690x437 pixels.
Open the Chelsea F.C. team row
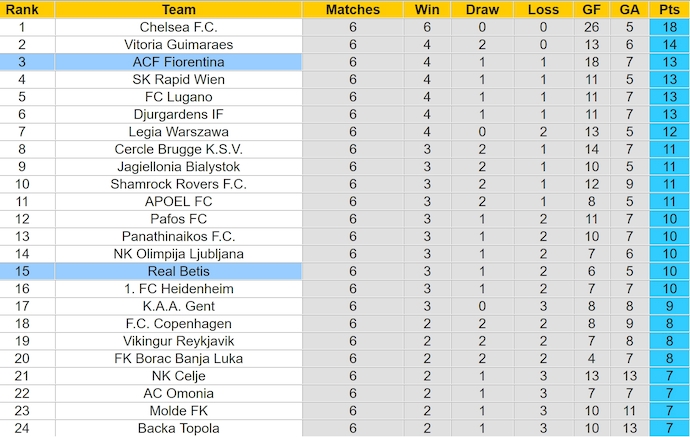point(178,27)
